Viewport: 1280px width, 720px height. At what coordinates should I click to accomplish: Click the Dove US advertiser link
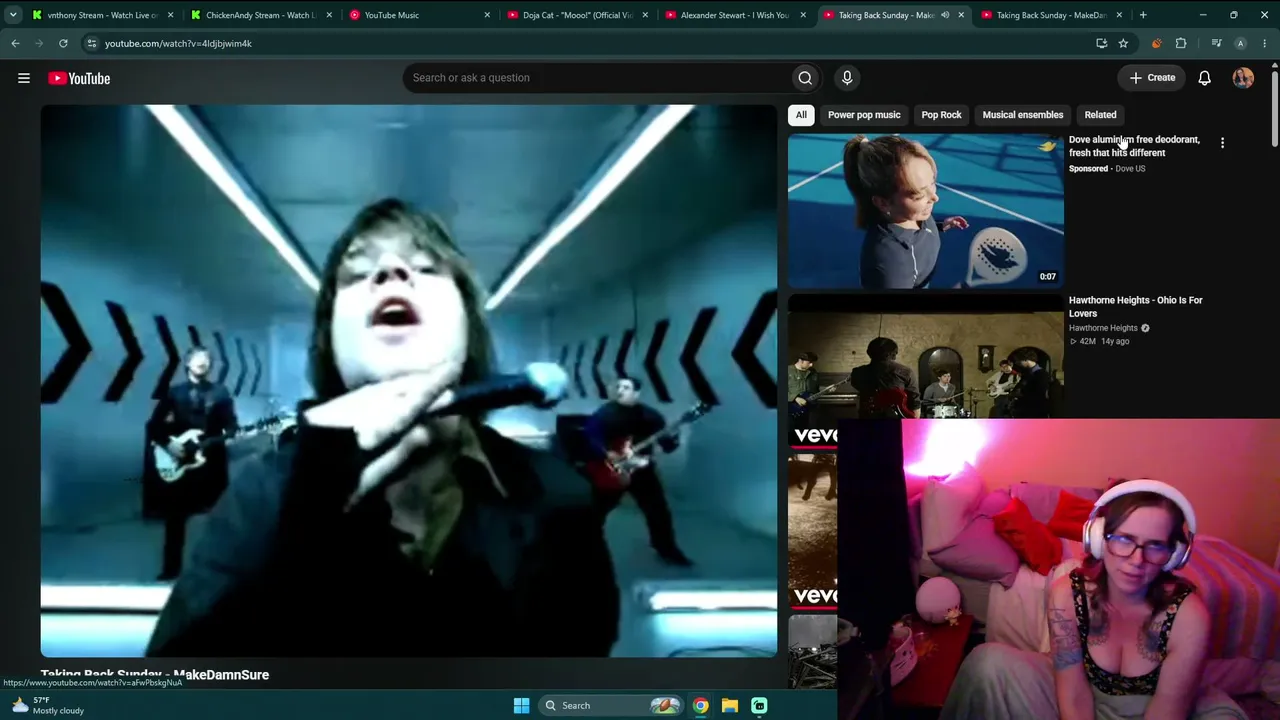(x=1130, y=169)
